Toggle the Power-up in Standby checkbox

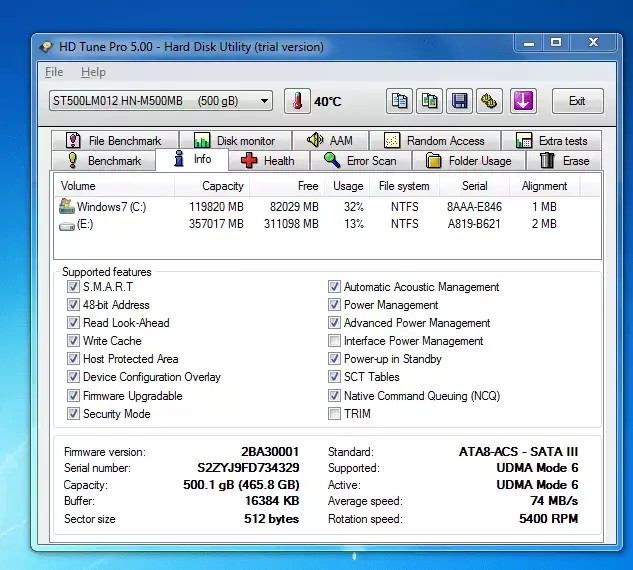point(334,358)
